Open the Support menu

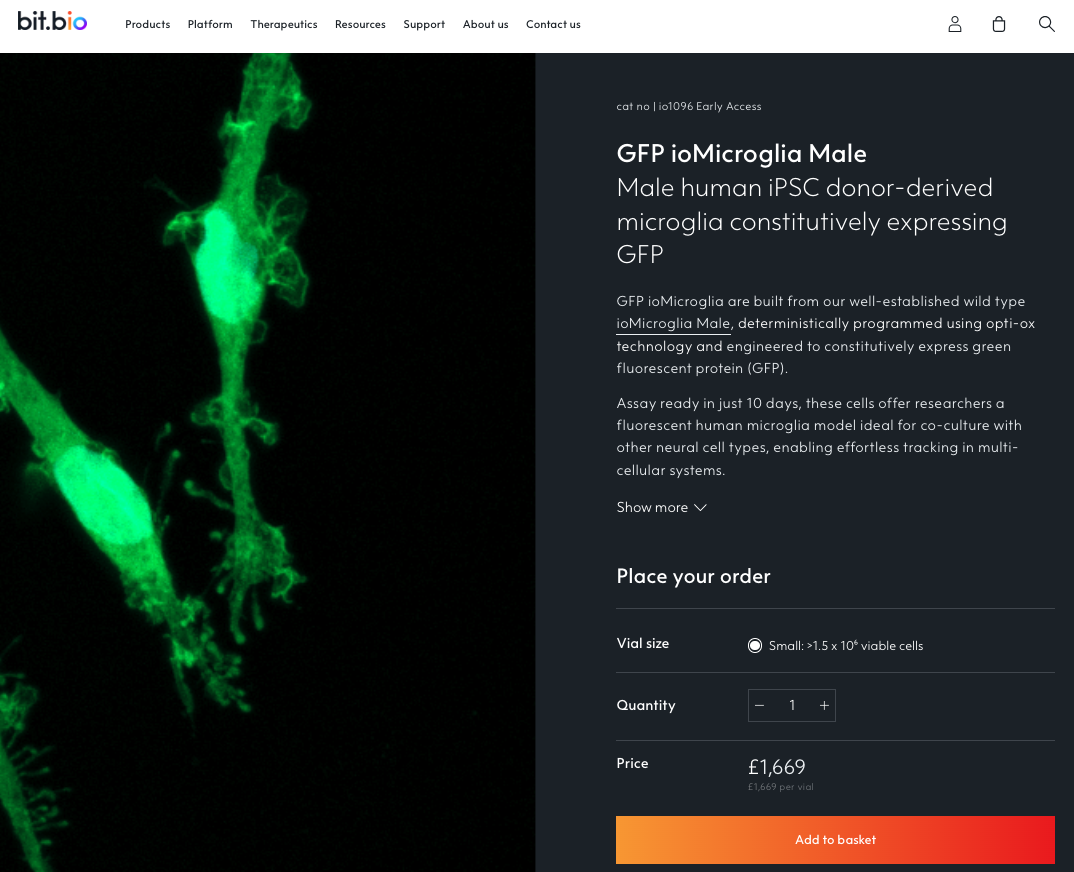[x=424, y=24]
